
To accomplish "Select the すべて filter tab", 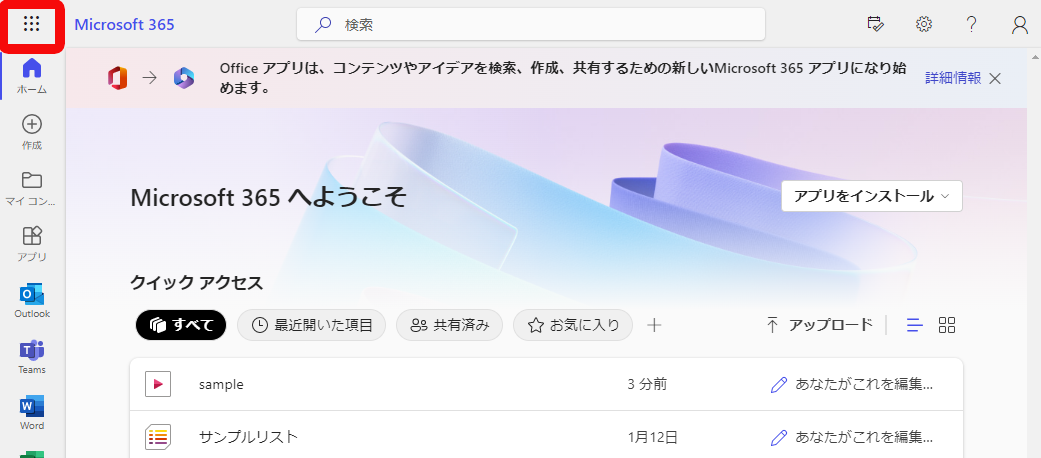I will tap(181, 325).
